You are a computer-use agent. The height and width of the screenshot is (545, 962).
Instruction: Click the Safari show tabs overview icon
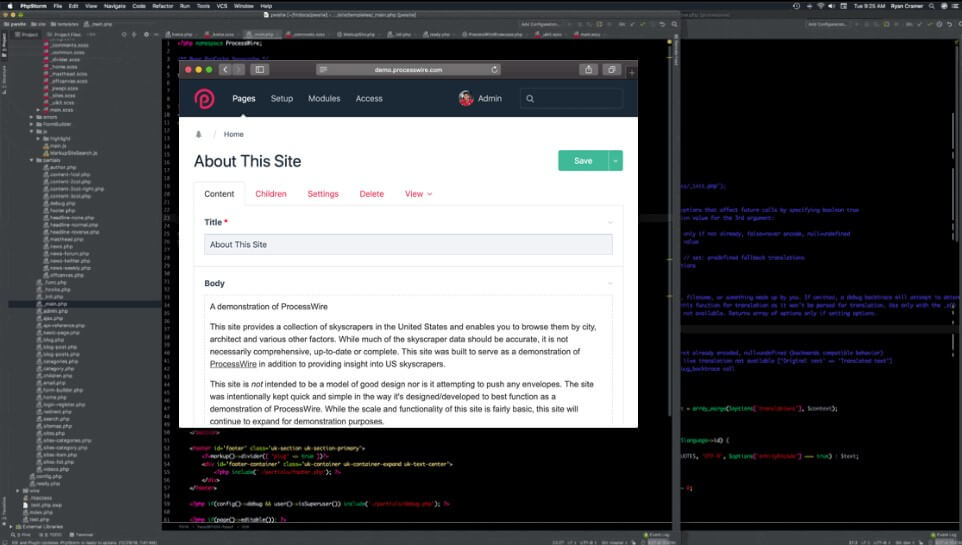click(614, 69)
